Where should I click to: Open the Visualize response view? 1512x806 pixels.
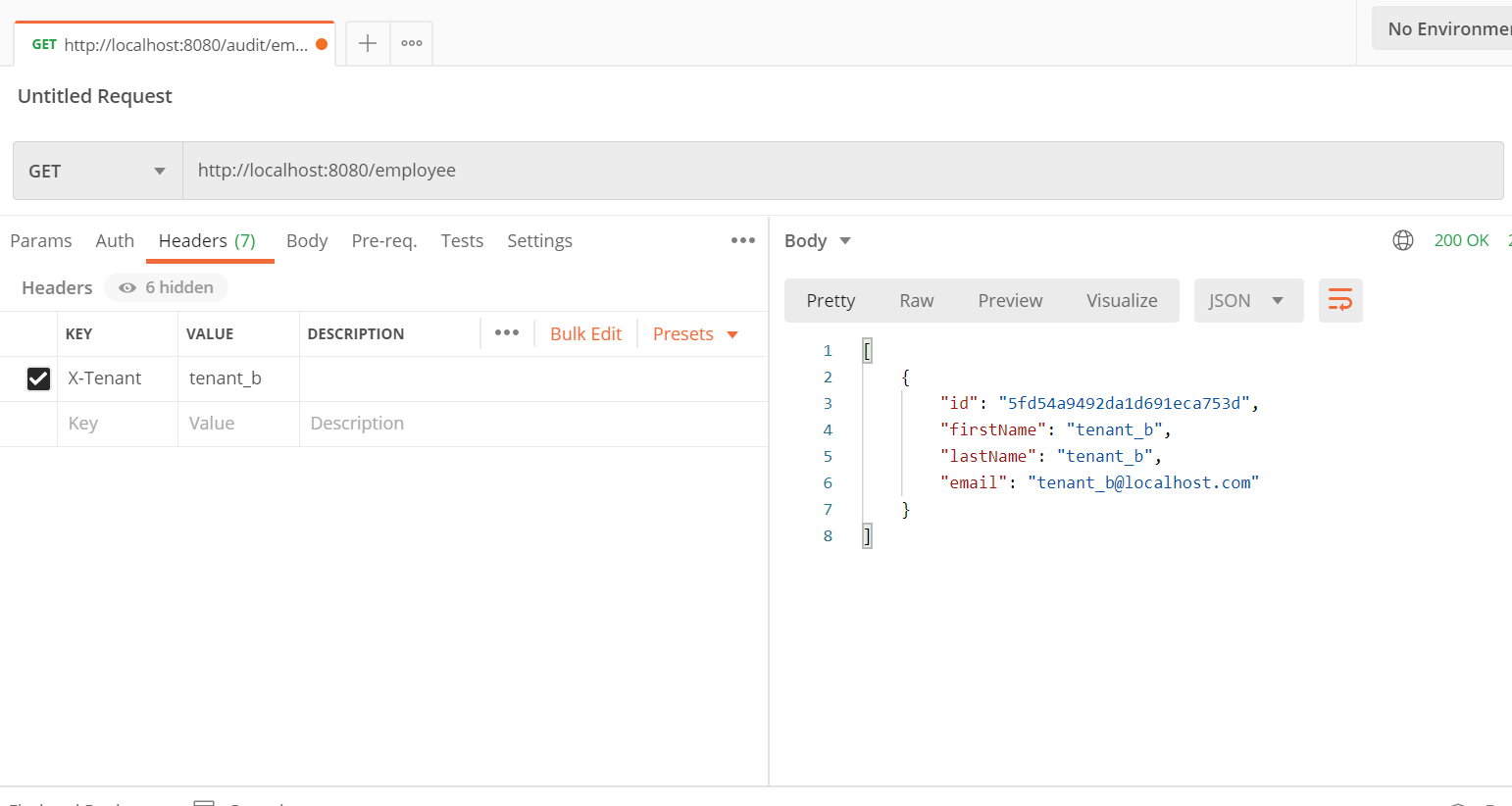(1121, 300)
